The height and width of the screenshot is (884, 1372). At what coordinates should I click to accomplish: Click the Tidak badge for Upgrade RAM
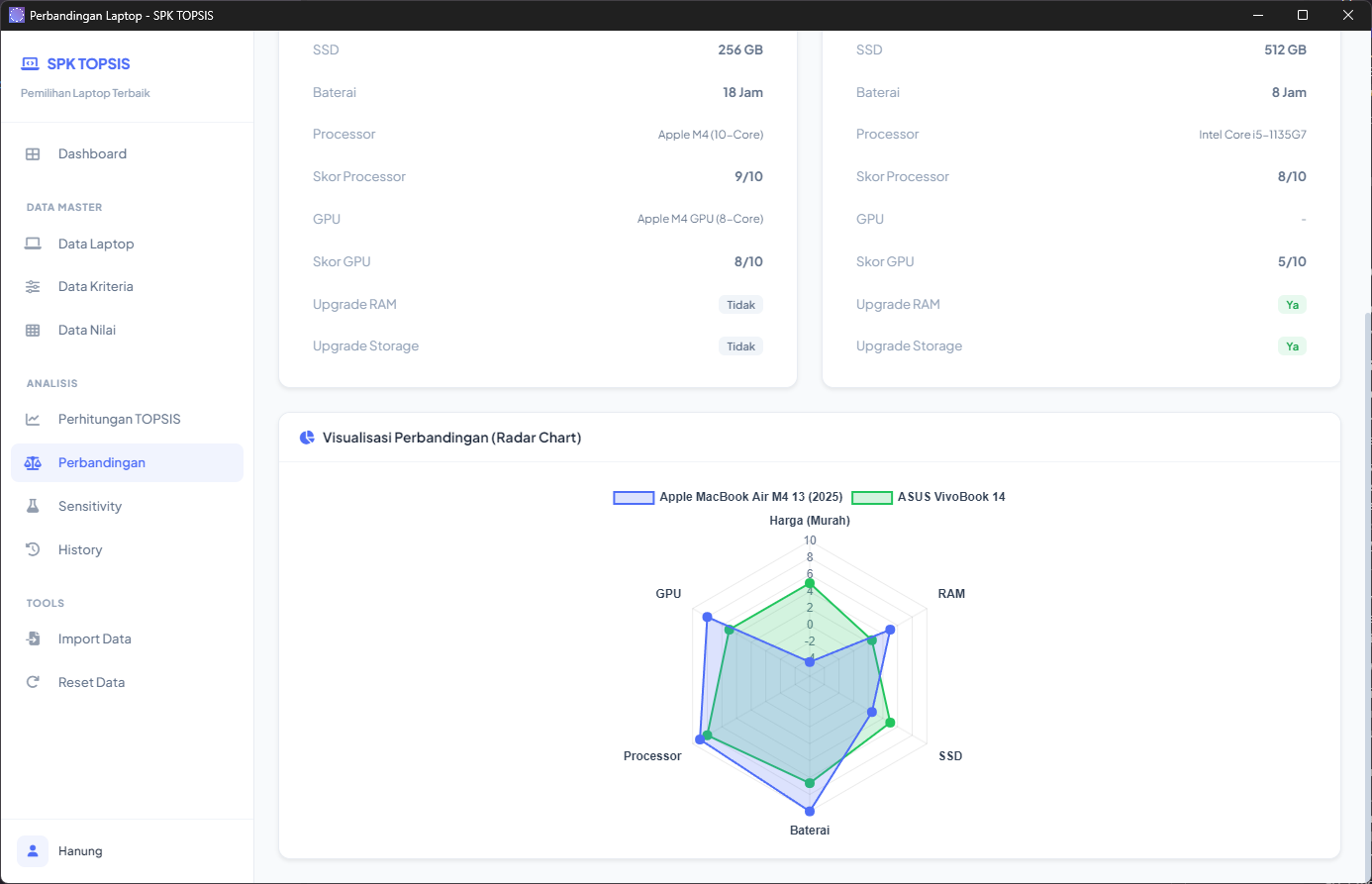(x=740, y=305)
